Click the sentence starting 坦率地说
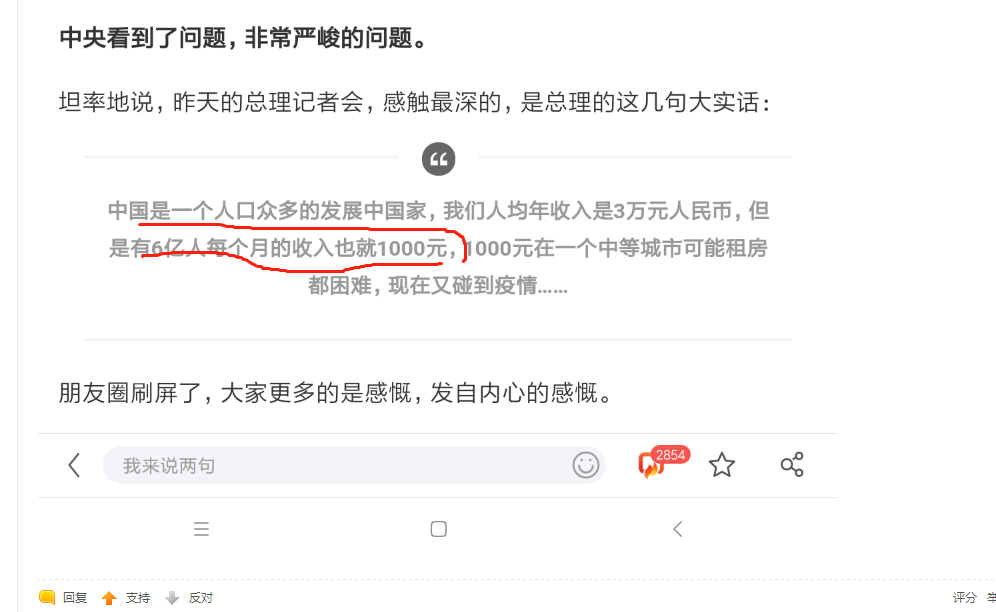 point(415,102)
